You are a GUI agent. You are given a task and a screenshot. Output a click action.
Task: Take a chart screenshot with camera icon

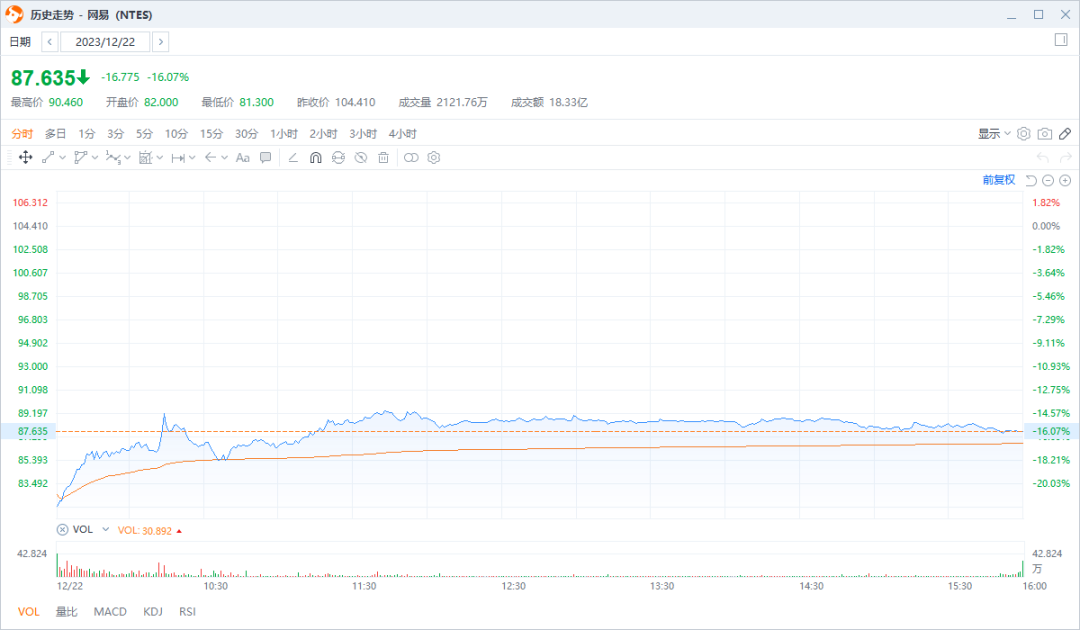pos(1045,134)
